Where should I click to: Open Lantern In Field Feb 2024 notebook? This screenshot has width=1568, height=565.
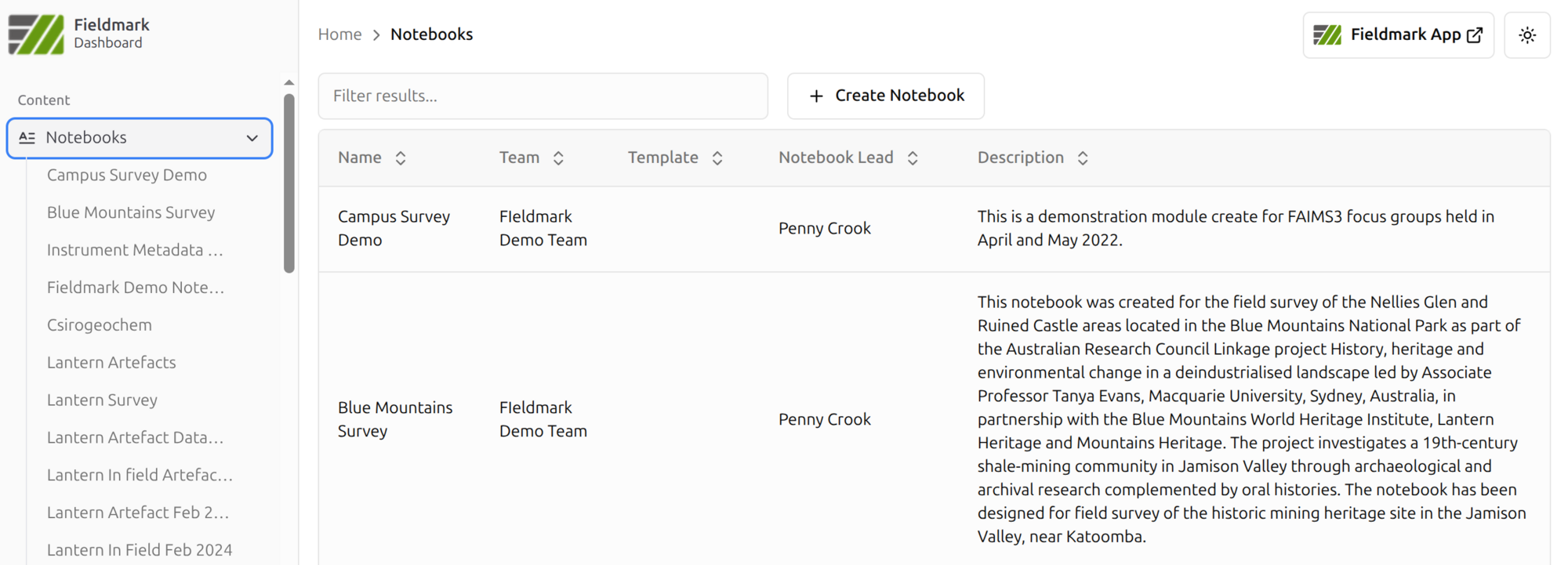click(140, 549)
